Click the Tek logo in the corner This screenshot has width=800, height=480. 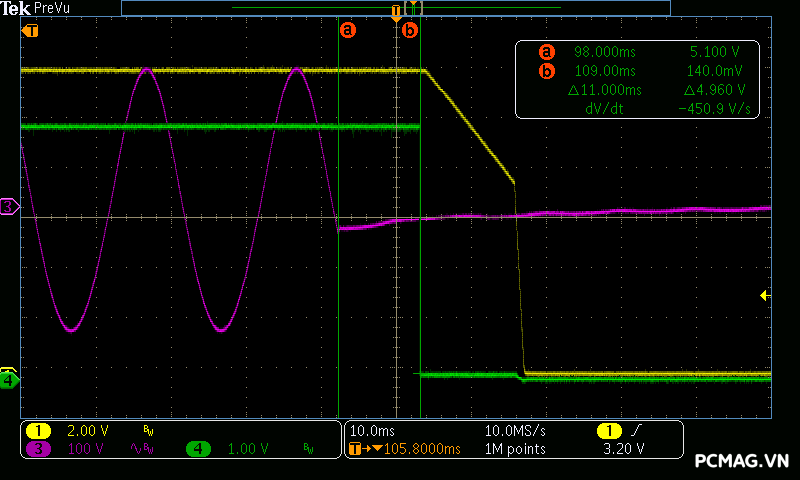click(x=16, y=8)
